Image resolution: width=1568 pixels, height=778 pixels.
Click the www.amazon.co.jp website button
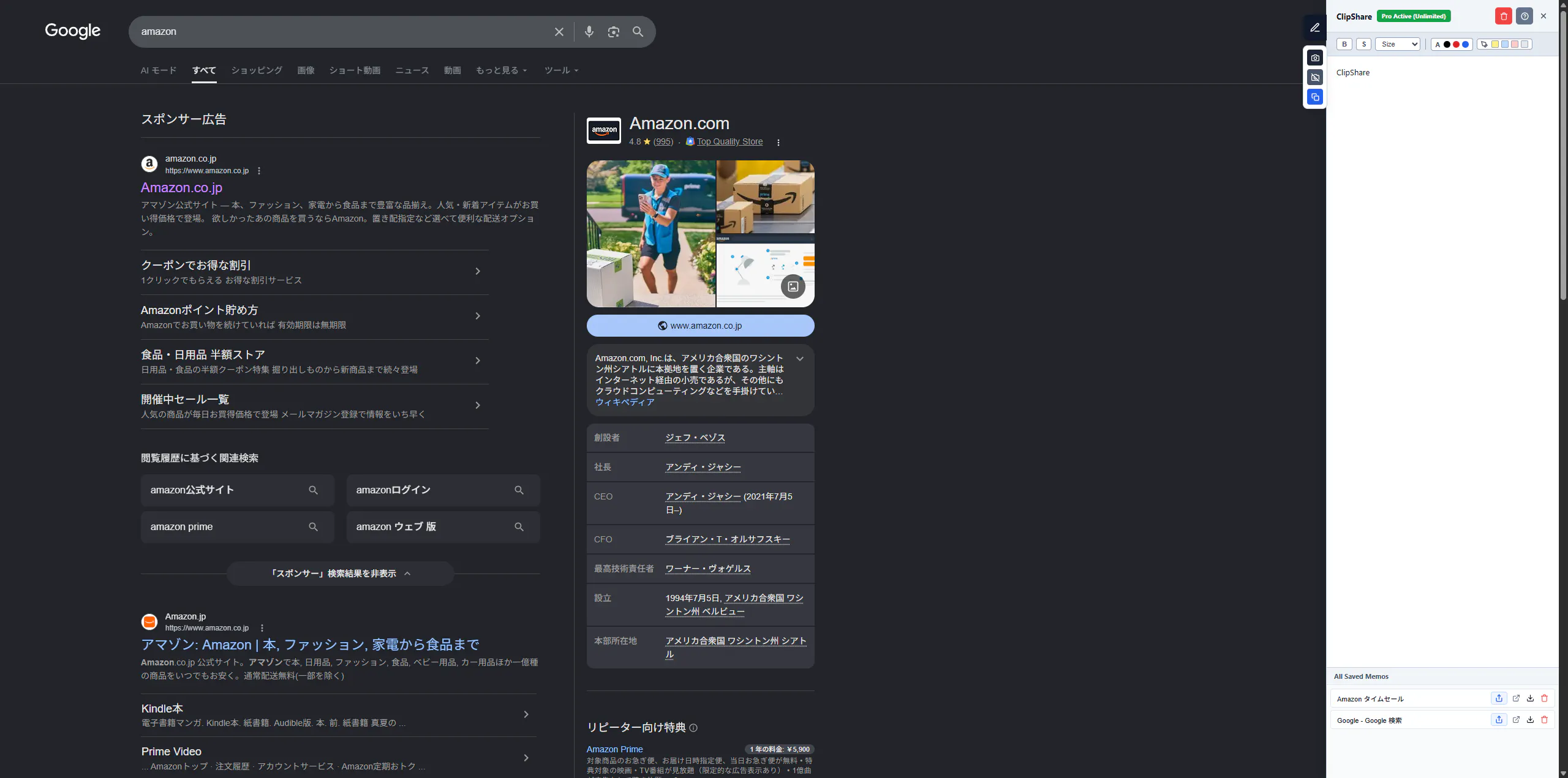click(700, 326)
